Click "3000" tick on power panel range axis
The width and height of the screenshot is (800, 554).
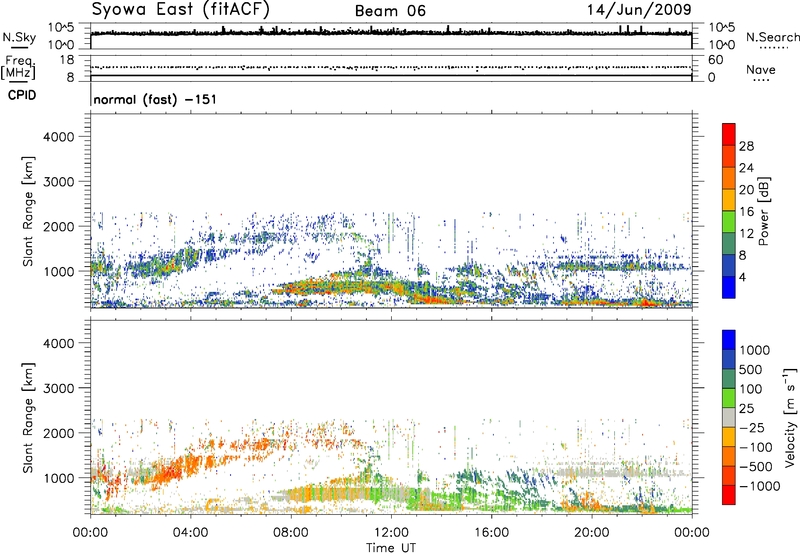(58, 182)
